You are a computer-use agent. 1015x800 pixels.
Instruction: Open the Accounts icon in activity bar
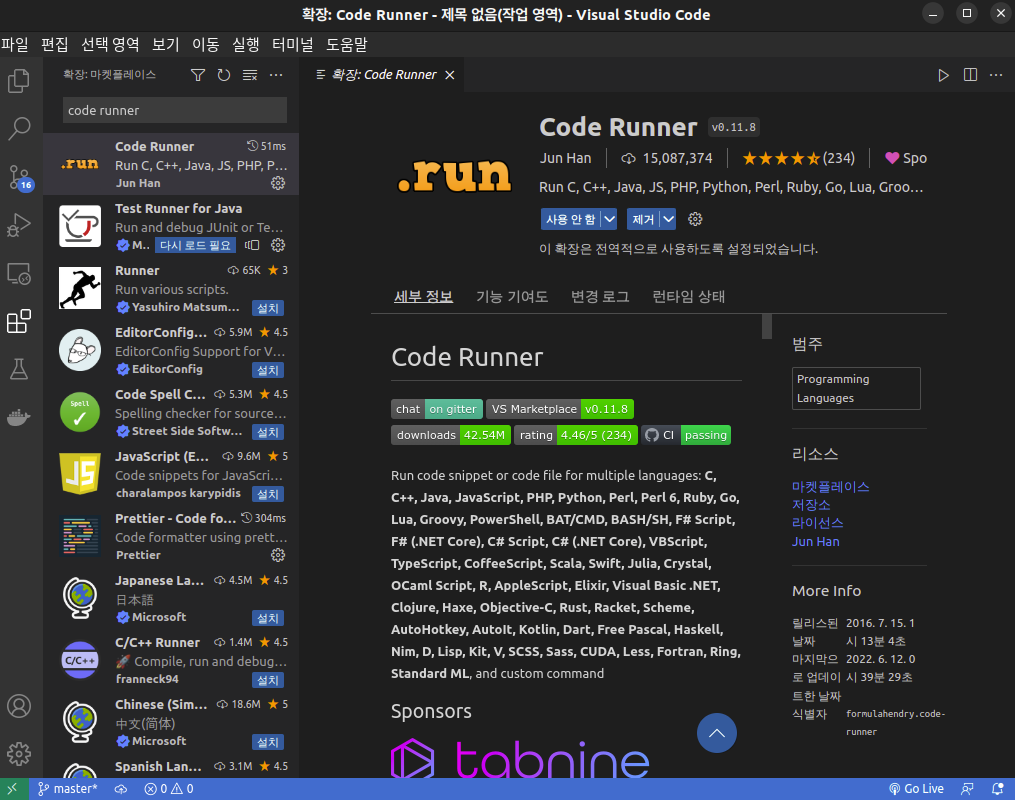click(x=19, y=706)
